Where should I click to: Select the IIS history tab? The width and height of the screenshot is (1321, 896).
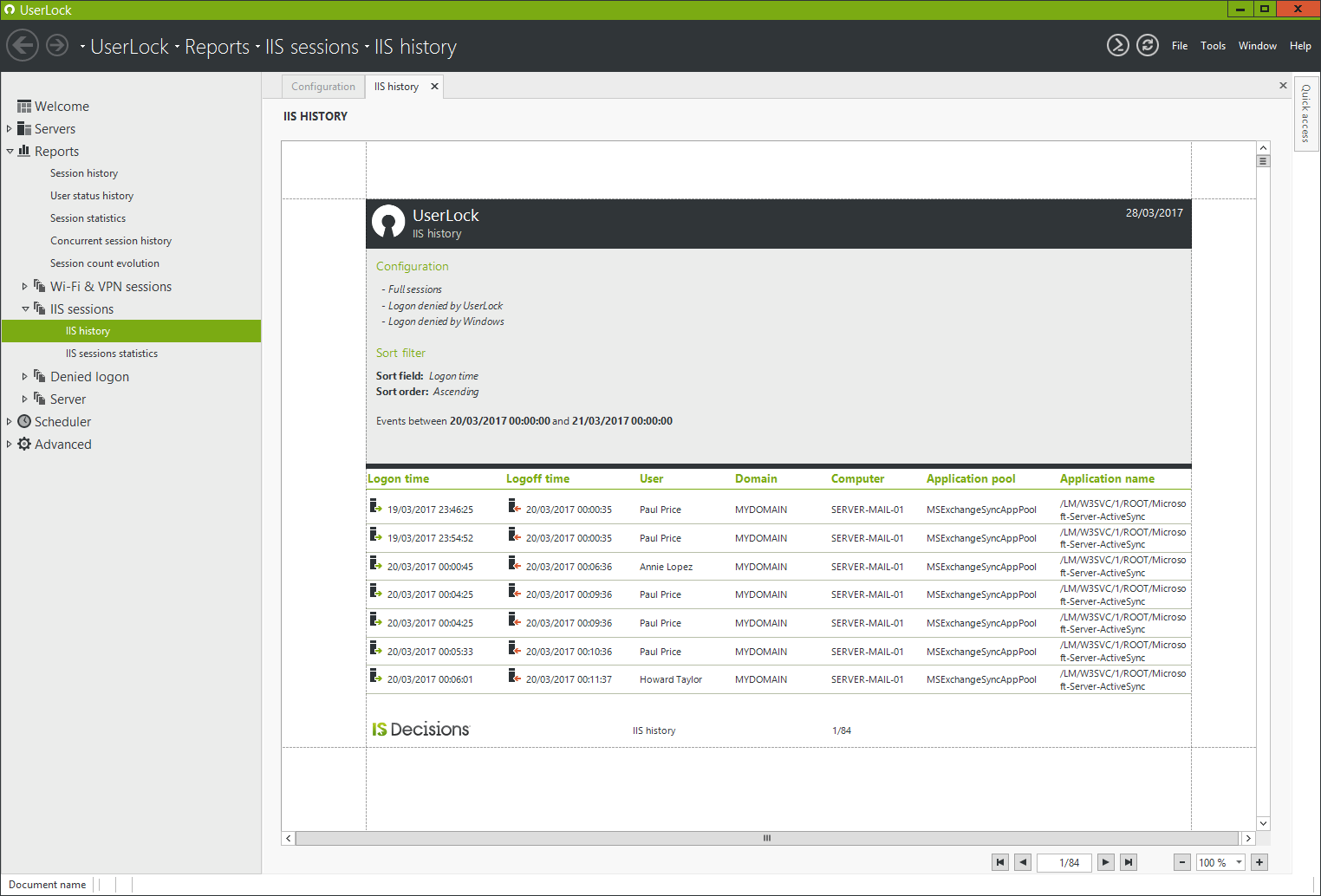(396, 87)
